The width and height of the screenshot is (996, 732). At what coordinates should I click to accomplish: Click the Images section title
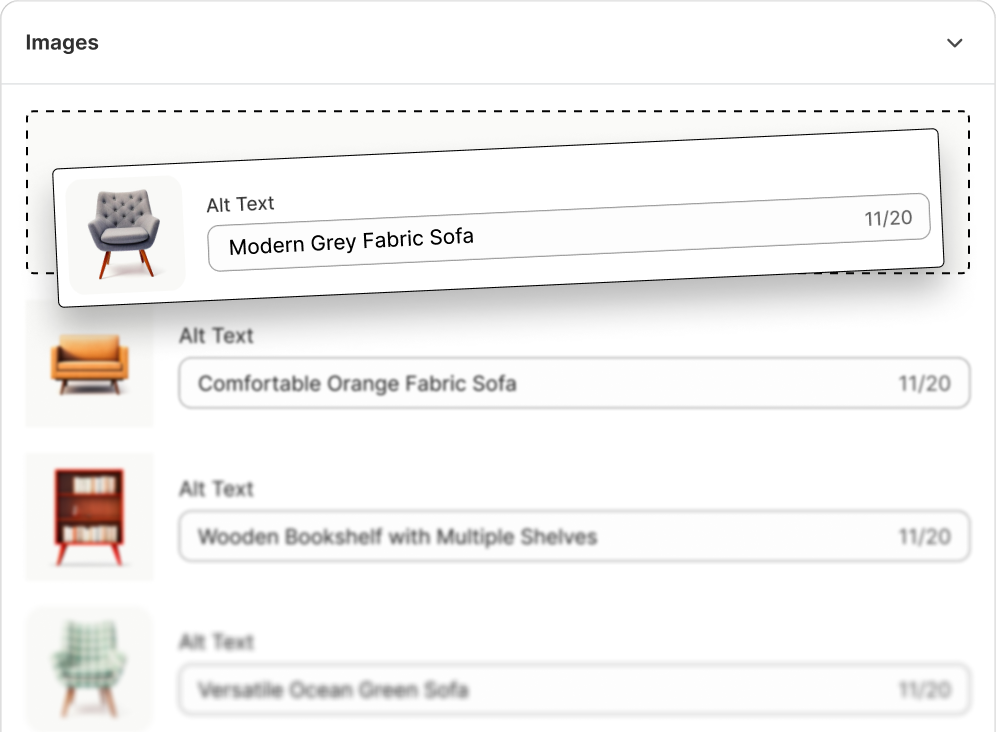coord(62,43)
